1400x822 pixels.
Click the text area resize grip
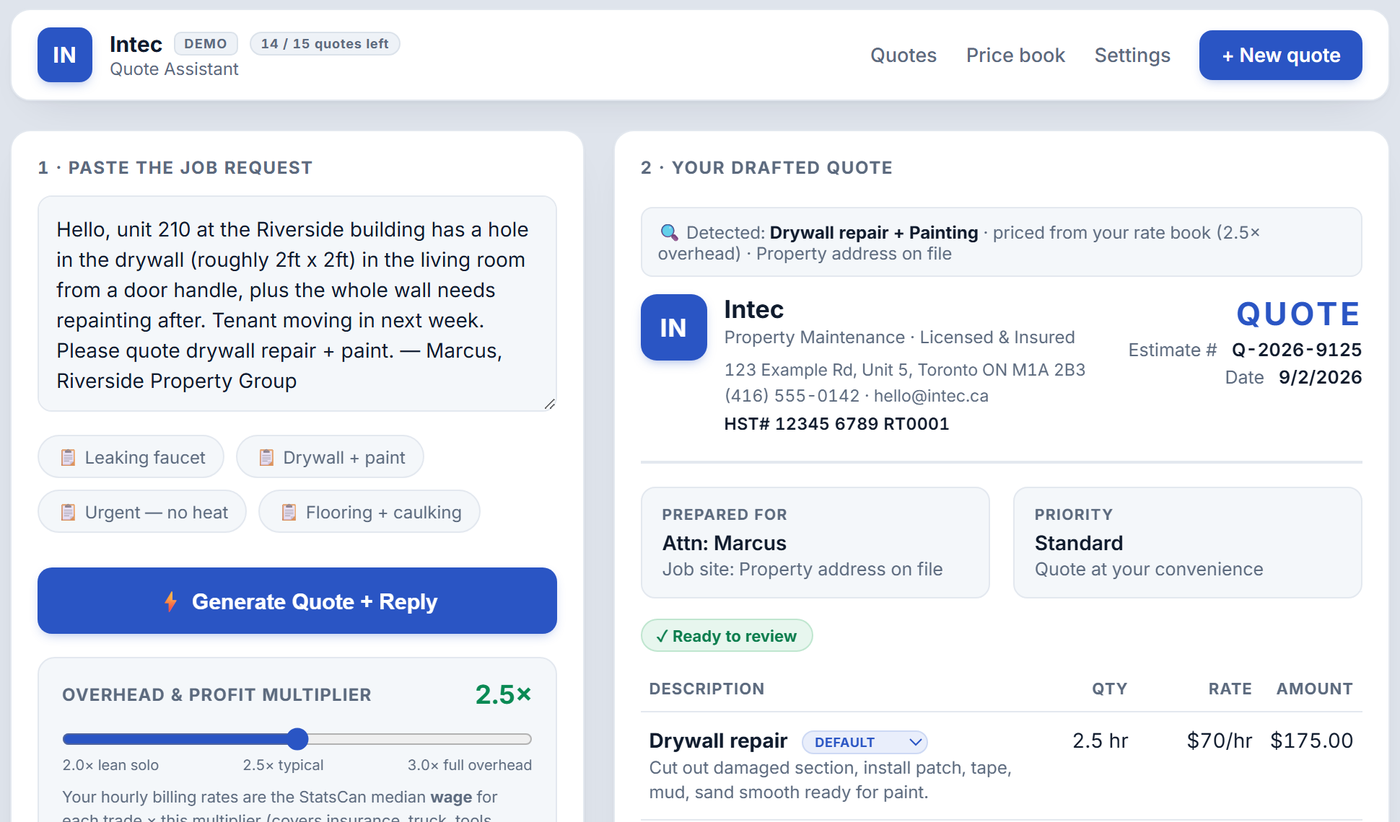click(549, 404)
